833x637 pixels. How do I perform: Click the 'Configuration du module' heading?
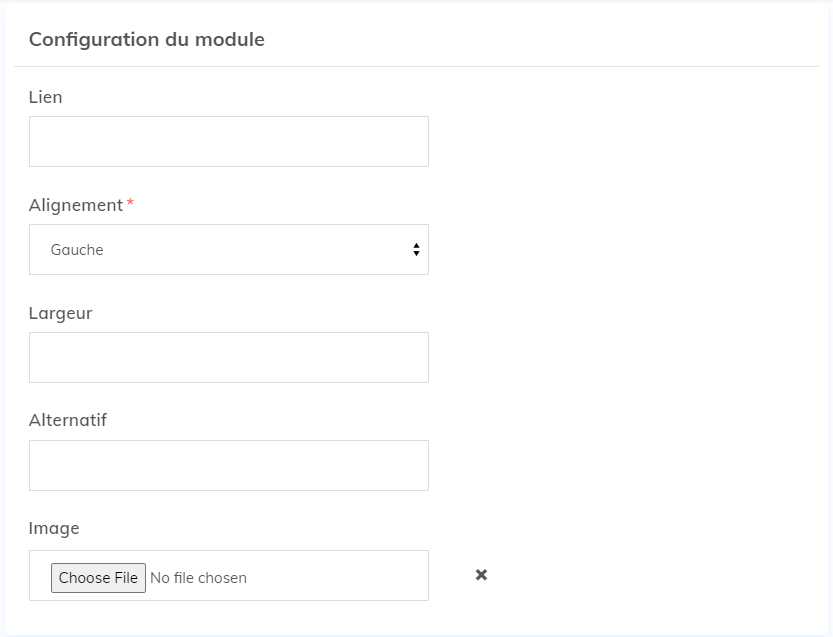[146, 40]
